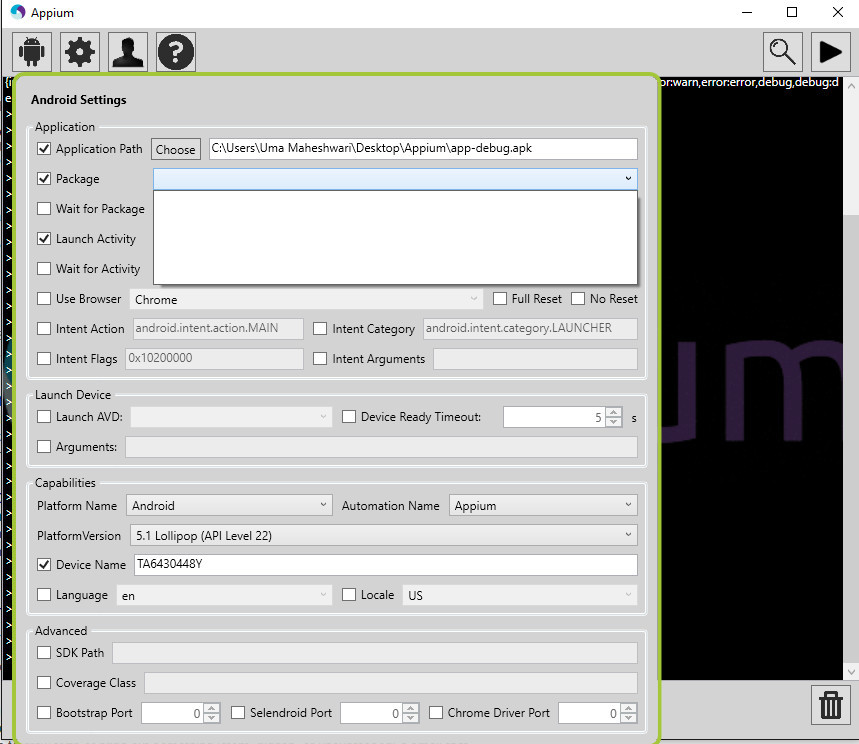
Task: Open the Chrome browser dropdown
Action: coord(306,300)
